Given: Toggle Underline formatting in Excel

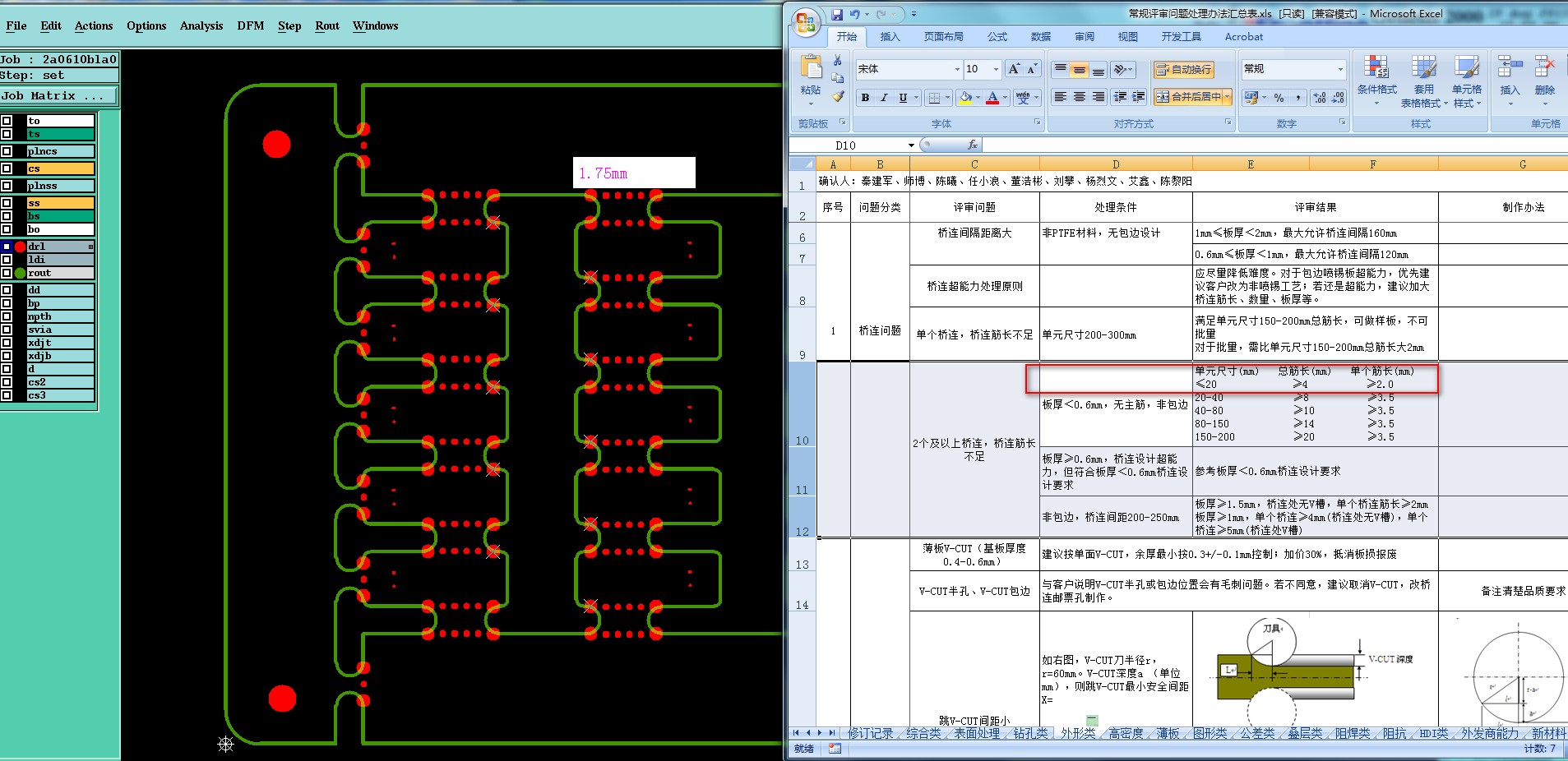Looking at the screenshot, I should click(x=903, y=98).
